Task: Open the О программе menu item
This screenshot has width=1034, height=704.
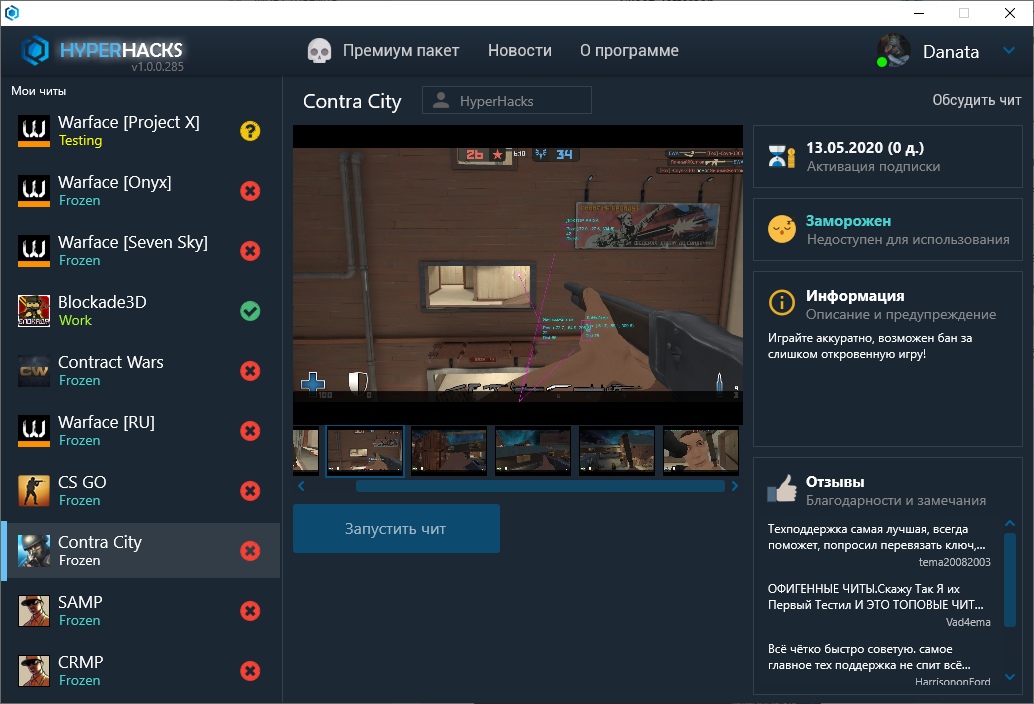Action: tap(629, 51)
